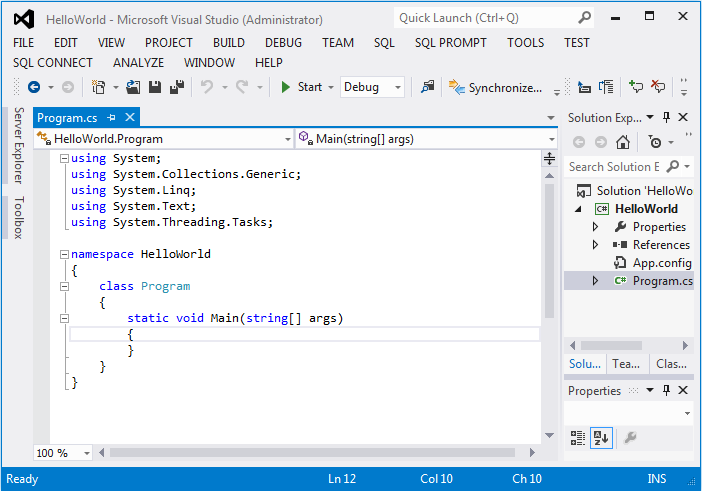Viewport: 702px width, 491px height.
Task: Go Home in Solution Explorer toolbar
Action: click(x=623, y=142)
